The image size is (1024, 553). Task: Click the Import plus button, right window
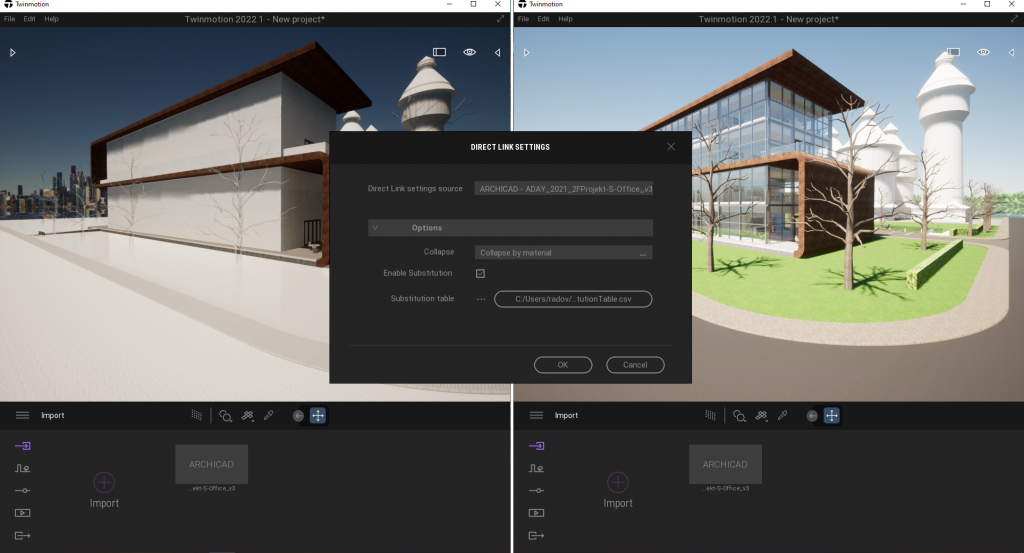coord(618,482)
